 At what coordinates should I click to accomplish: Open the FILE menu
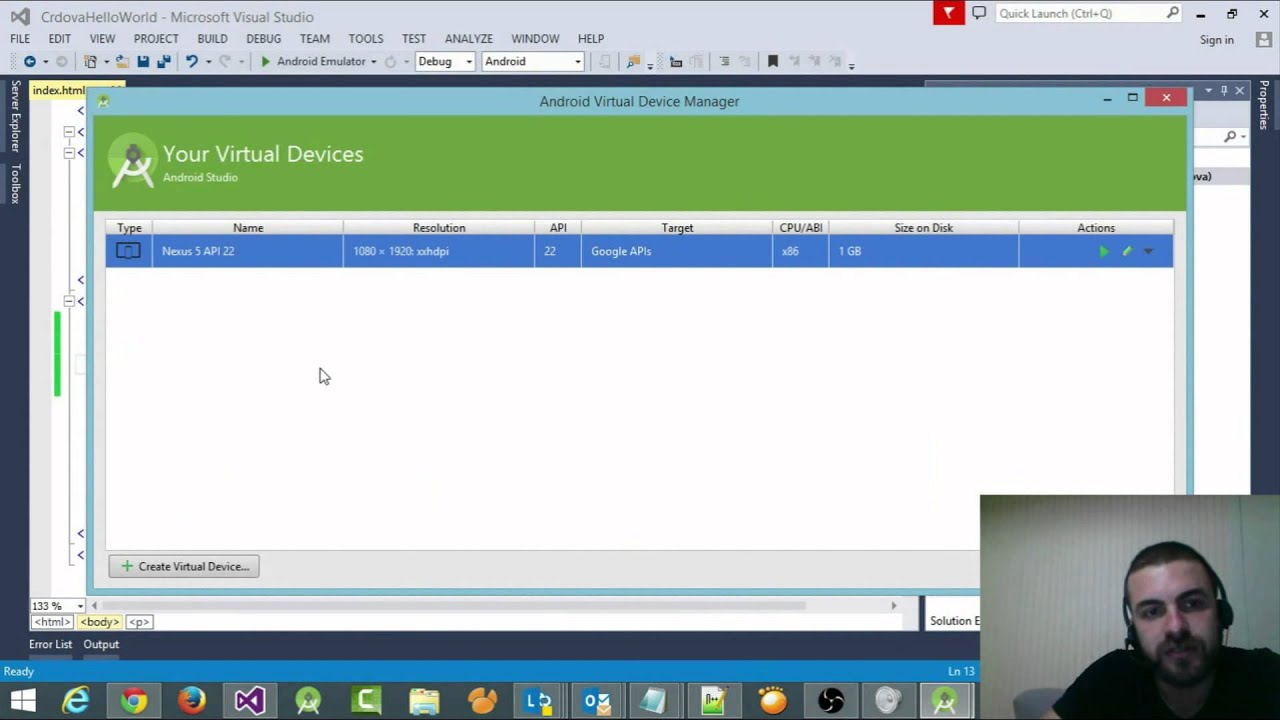coord(20,39)
